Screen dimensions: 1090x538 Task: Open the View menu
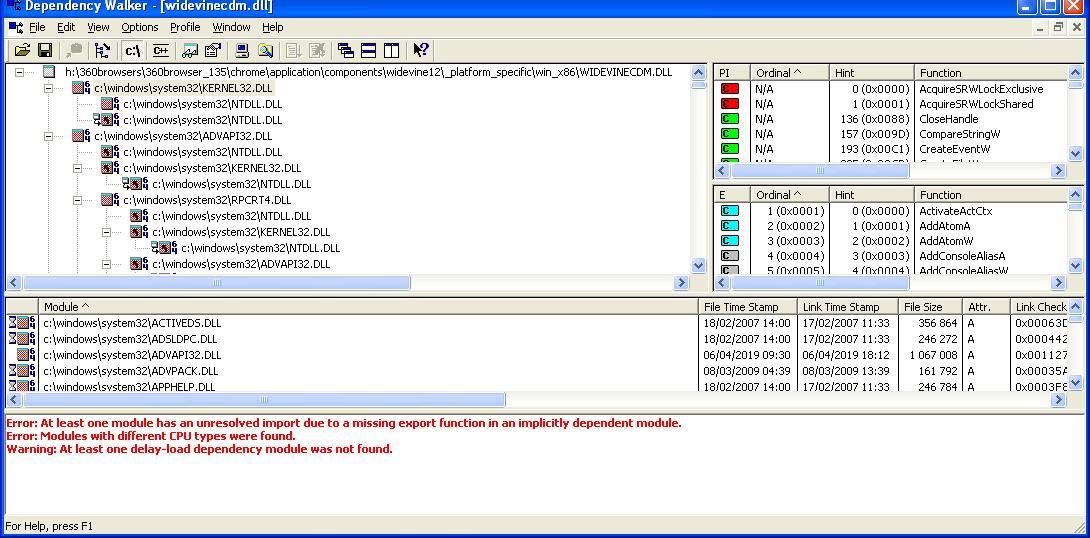(x=98, y=27)
